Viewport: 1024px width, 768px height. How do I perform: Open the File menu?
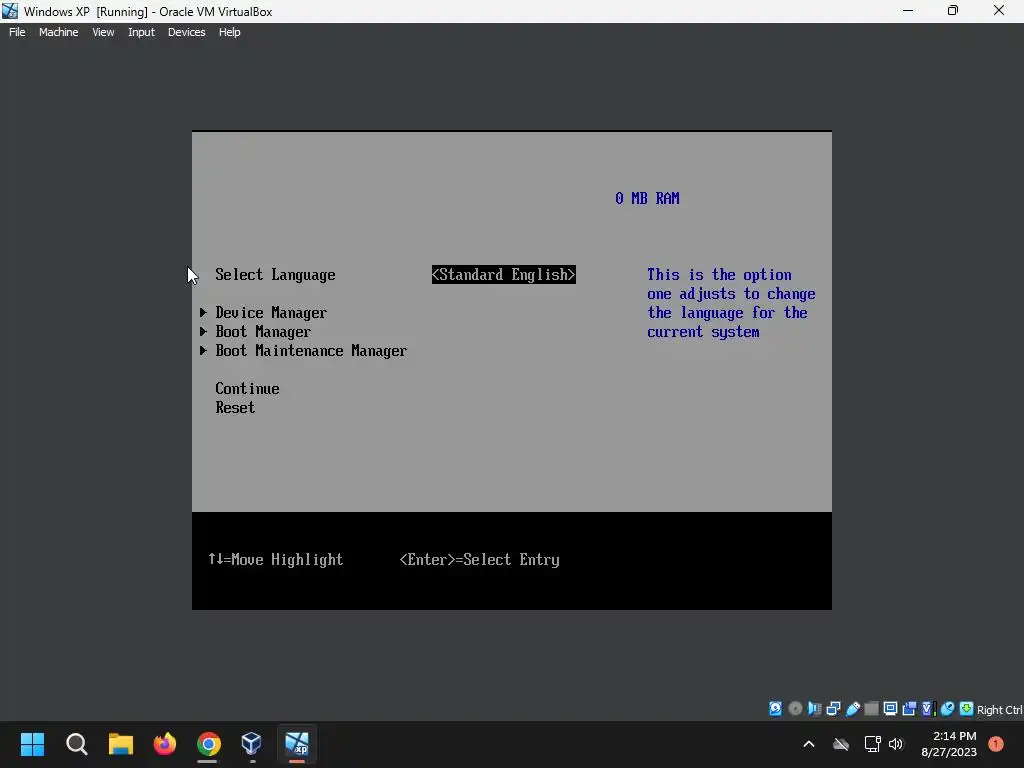click(x=17, y=32)
